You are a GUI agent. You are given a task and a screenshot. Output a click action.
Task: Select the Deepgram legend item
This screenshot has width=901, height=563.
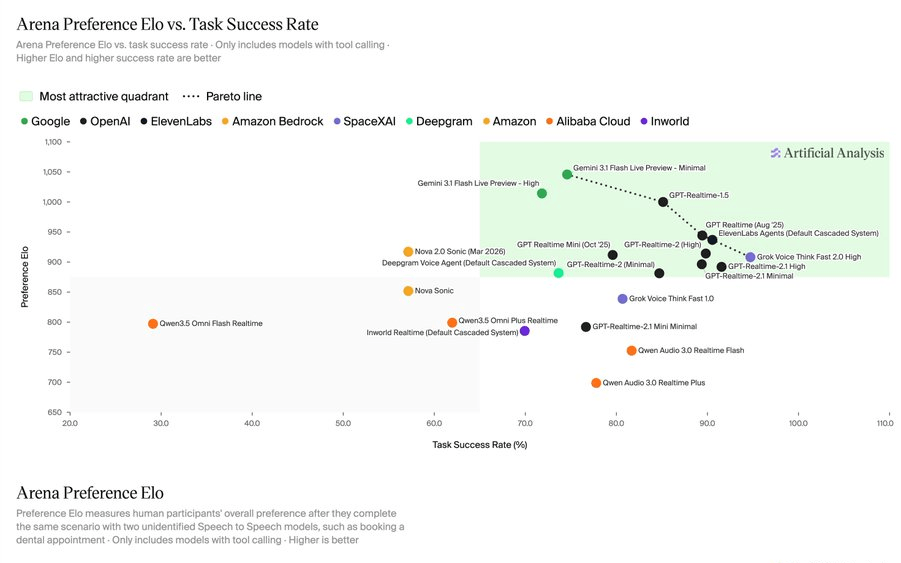coord(439,121)
